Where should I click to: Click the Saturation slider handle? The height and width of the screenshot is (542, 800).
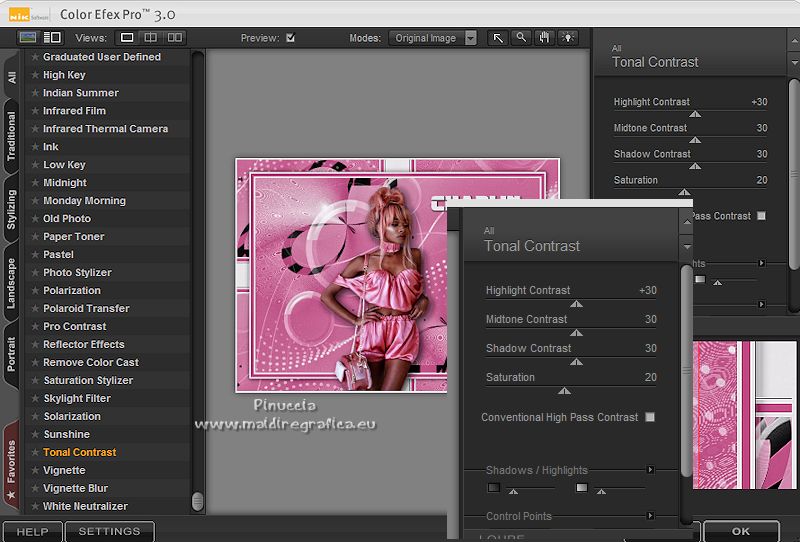(x=564, y=391)
